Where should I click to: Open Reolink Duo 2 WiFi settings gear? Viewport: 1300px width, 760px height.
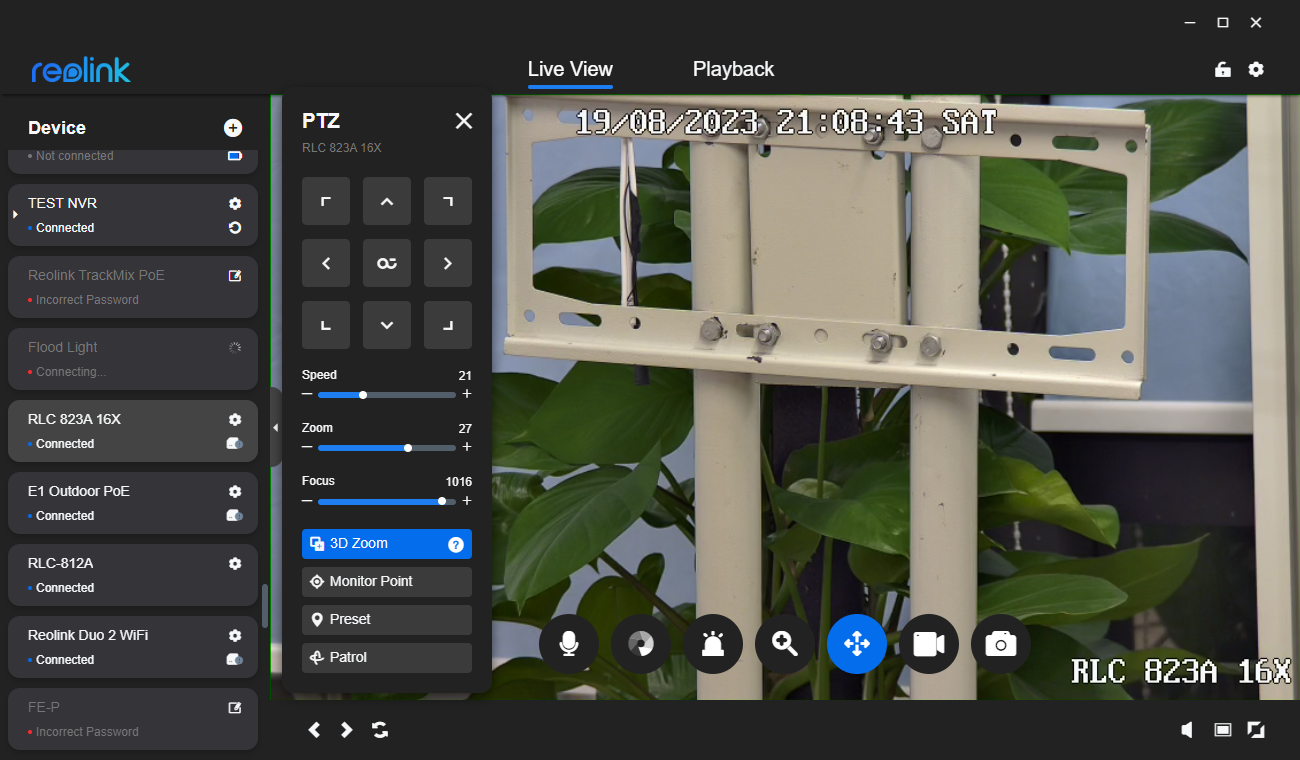[235, 635]
